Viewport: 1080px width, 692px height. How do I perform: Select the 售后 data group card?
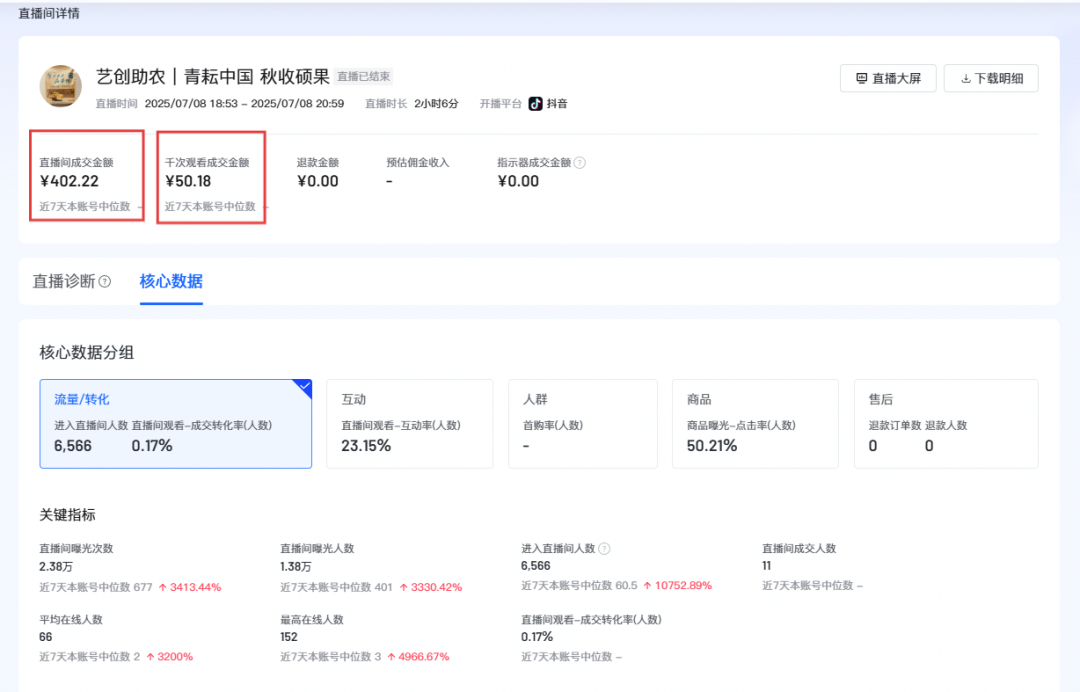[945, 424]
